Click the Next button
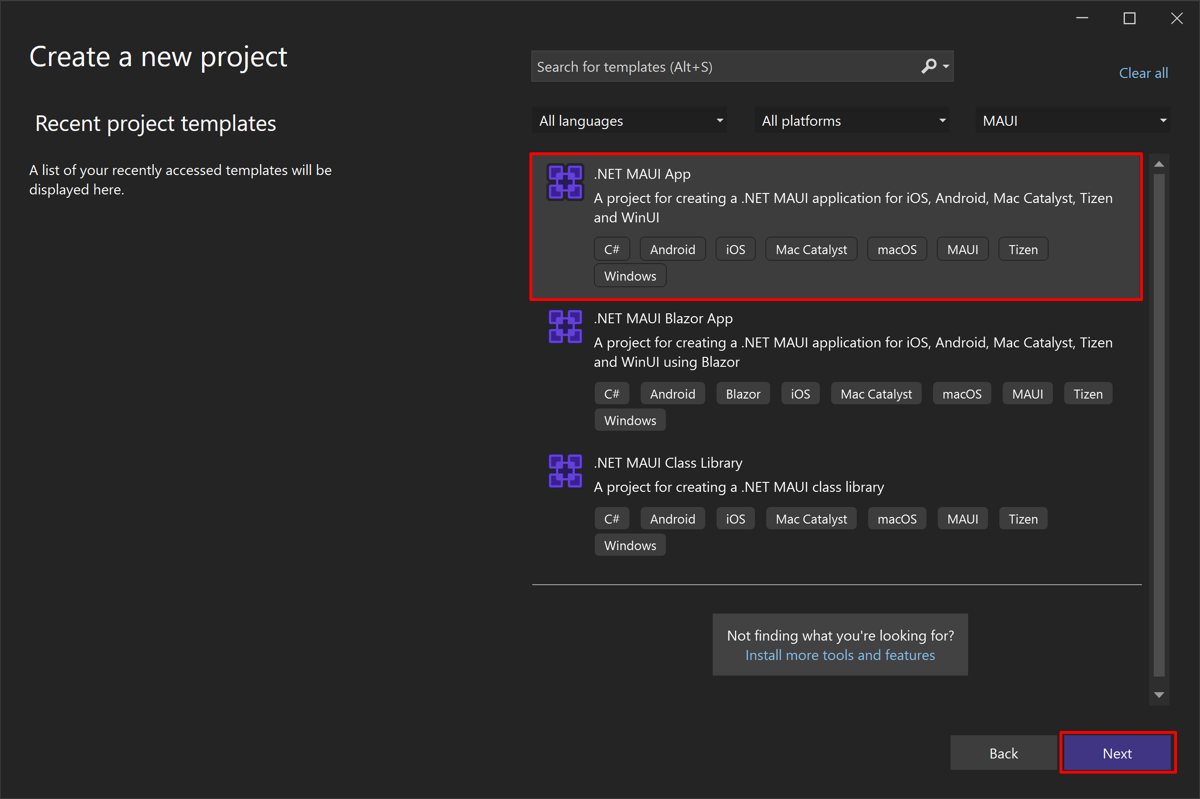This screenshot has width=1200, height=799. [x=1117, y=753]
